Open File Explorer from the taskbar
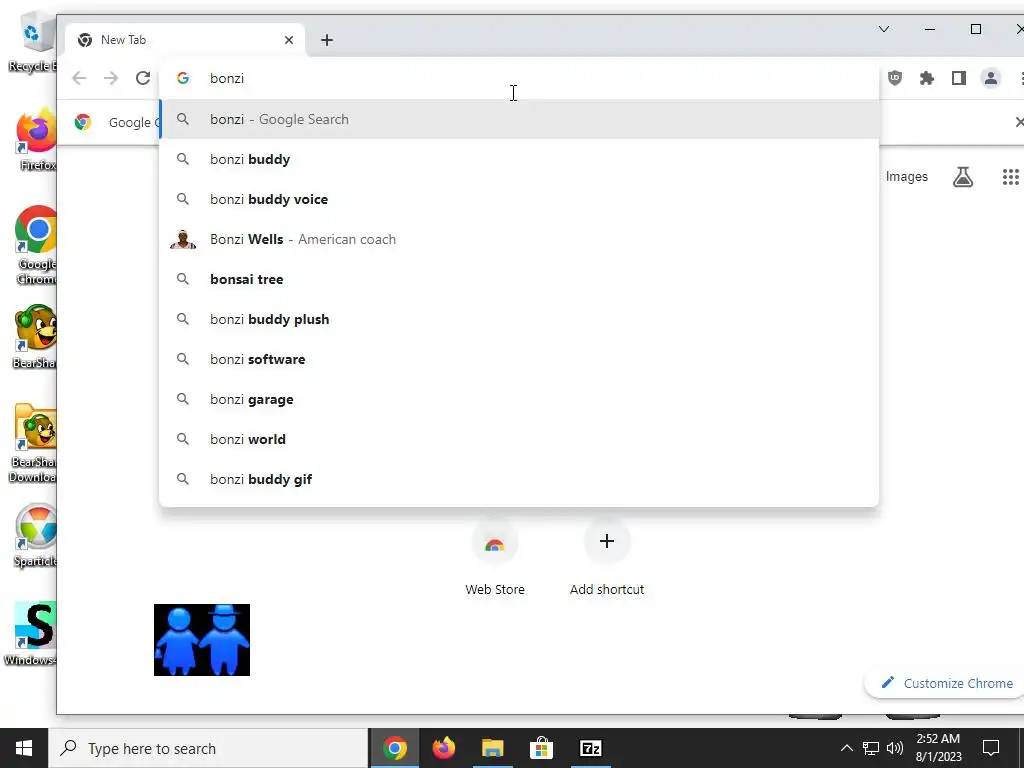 (492, 748)
